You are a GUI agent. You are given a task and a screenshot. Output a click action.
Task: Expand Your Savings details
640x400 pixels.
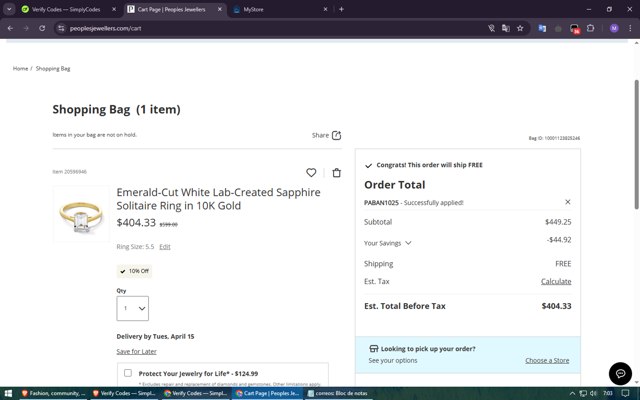click(387, 243)
